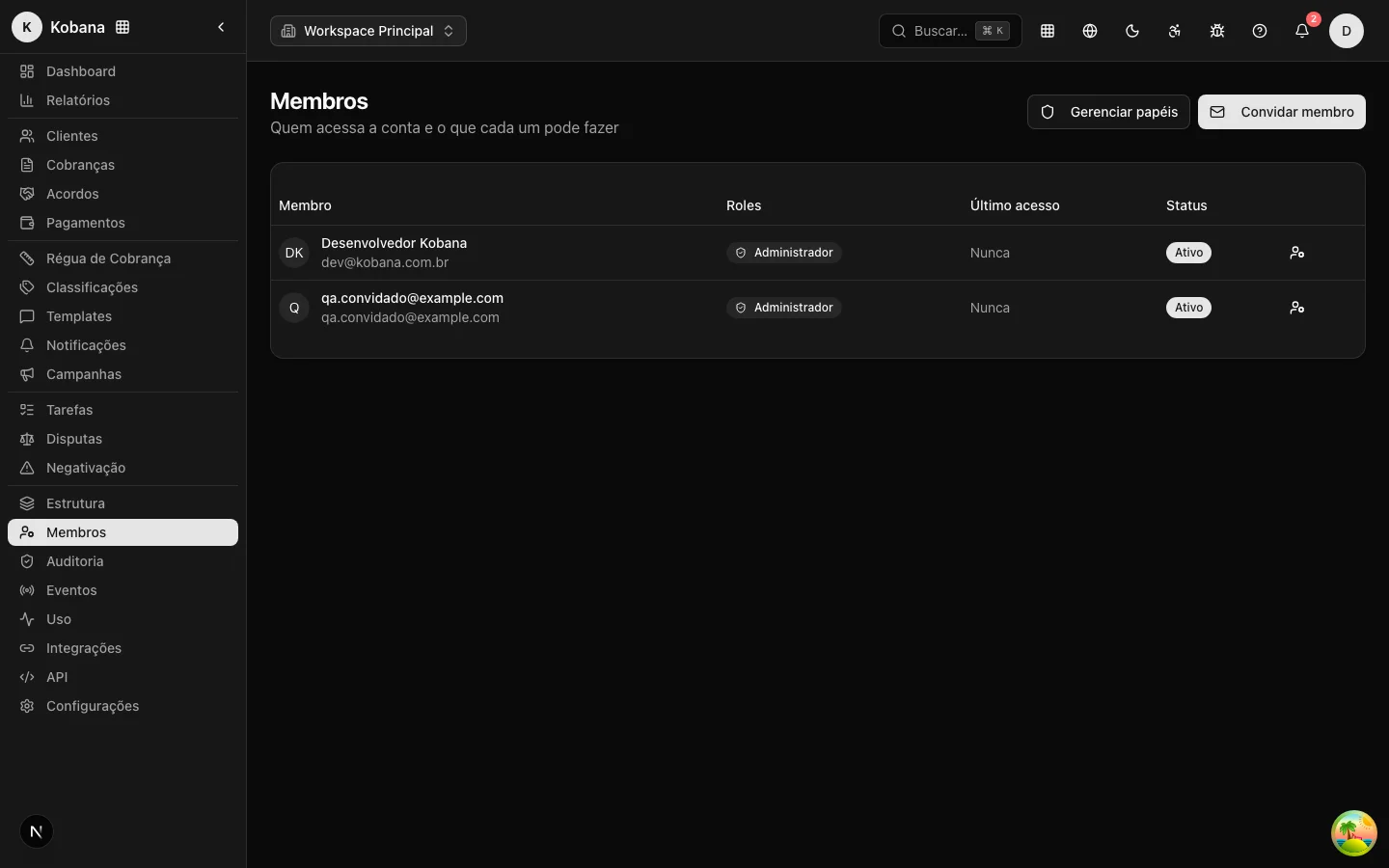Image resolution: width=1389 pixels, height=868 pixels.
Task: Click the DK avatar in members table
Action: [294, 253]
